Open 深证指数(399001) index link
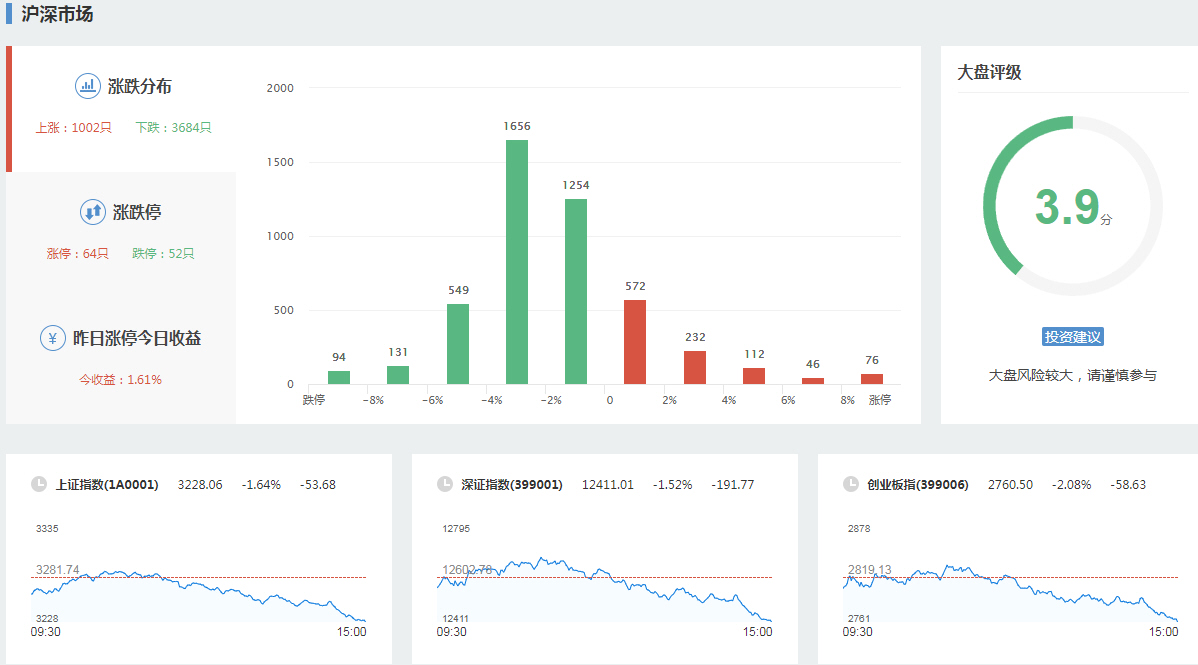 (512, 485)
